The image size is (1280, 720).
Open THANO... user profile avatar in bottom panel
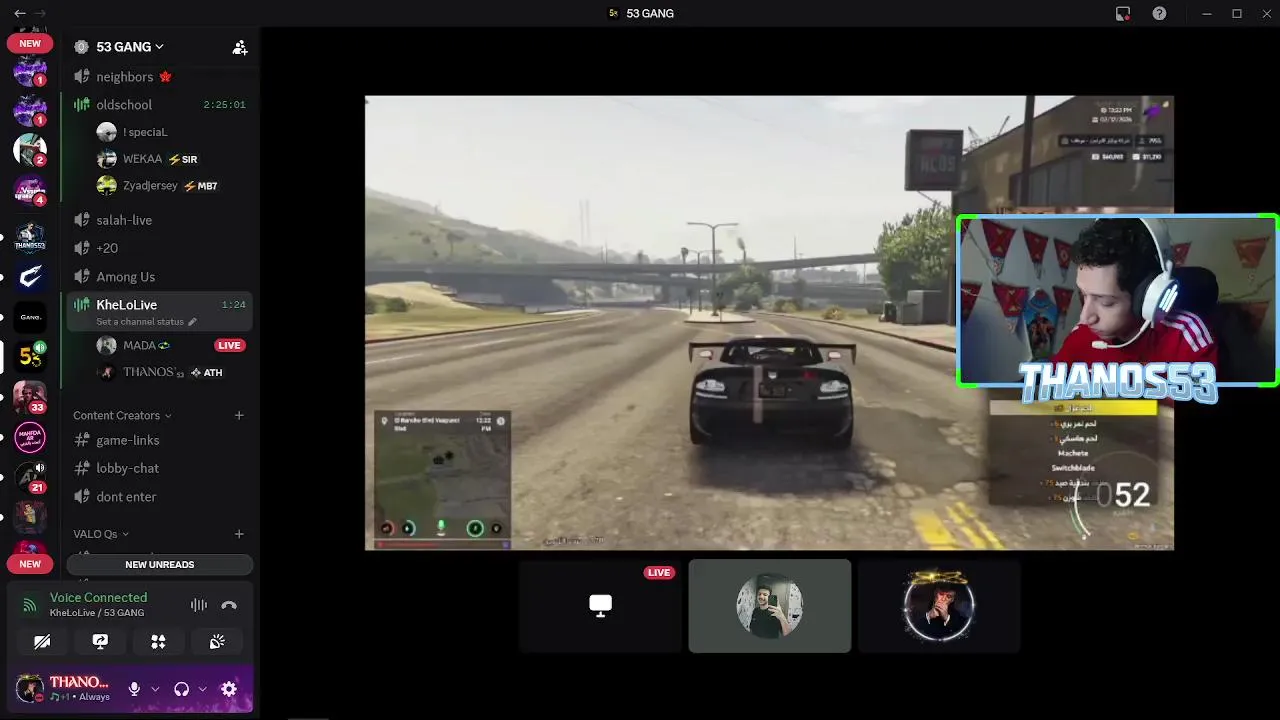pos(30,689)
